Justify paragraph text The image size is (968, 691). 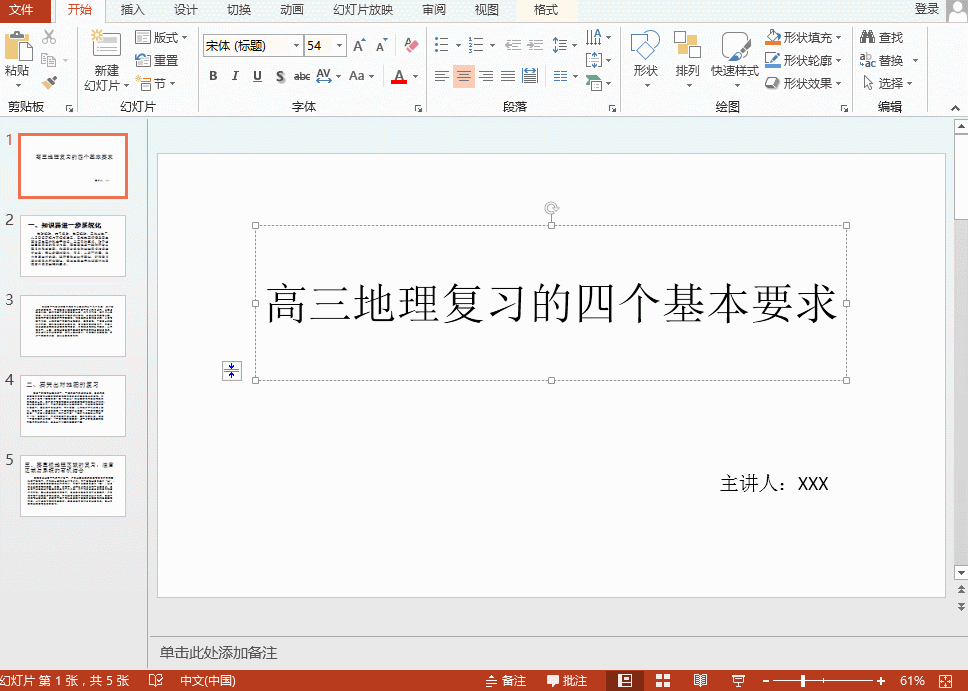[508, 76]
